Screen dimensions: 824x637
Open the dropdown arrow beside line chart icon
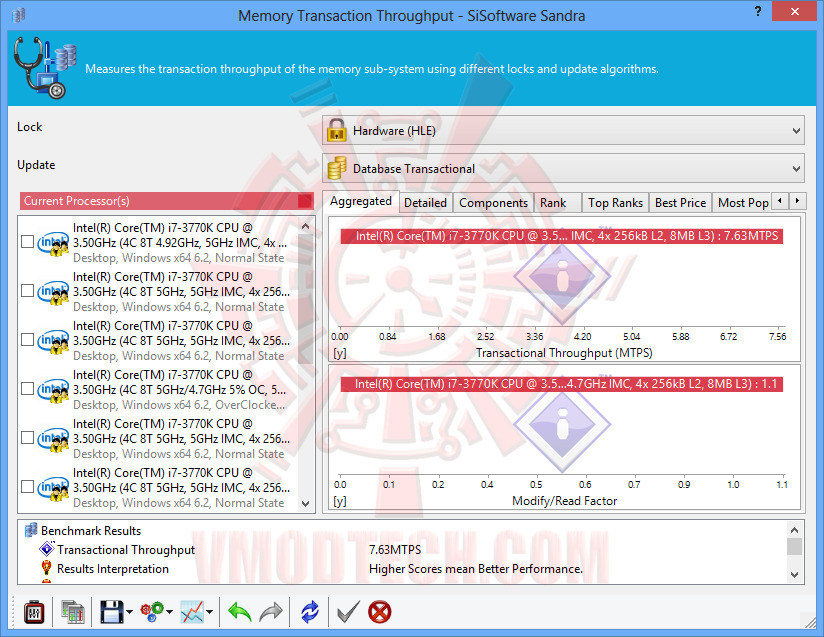tap(209, 612)
